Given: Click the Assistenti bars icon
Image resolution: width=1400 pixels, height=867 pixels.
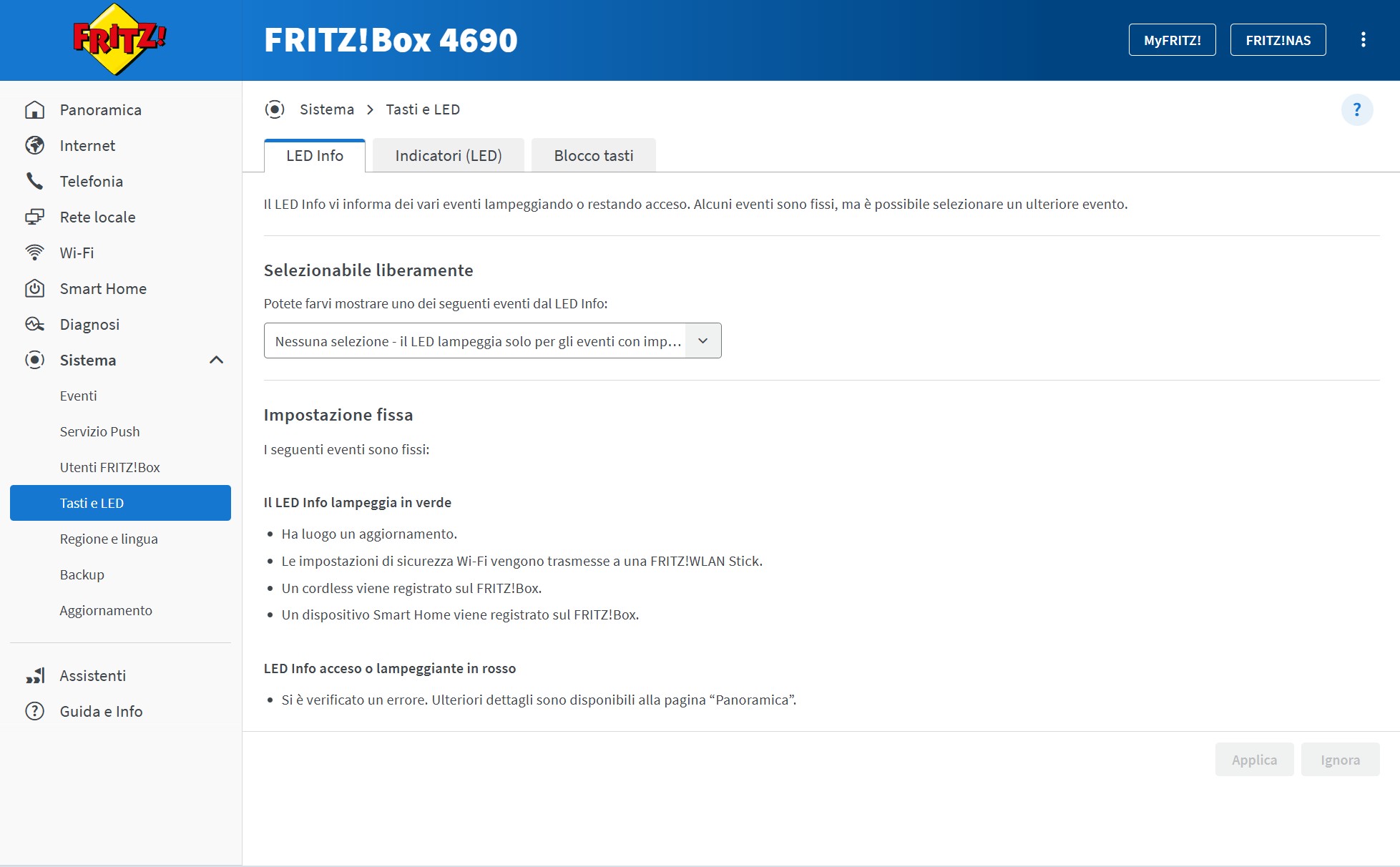Looking at the screenshot, I should pyautogui.click(x=35, y=676).
